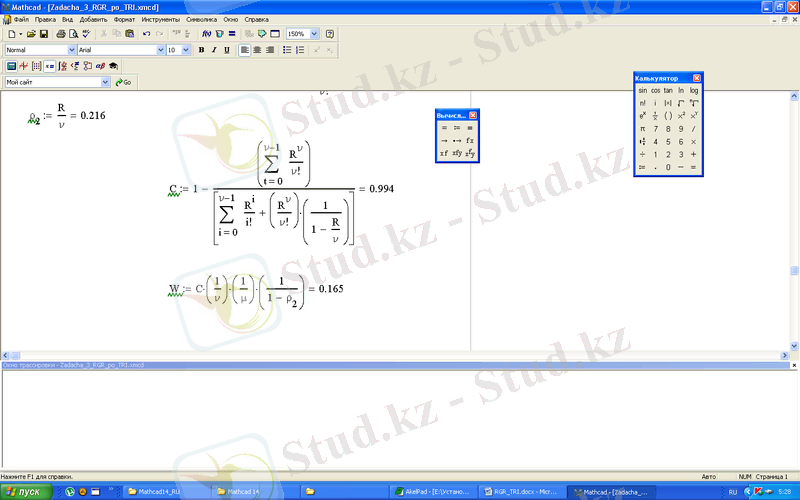Open the Символика menu
Image resolution: width=800 pixels, height=500 pixels.
point(202,19)
